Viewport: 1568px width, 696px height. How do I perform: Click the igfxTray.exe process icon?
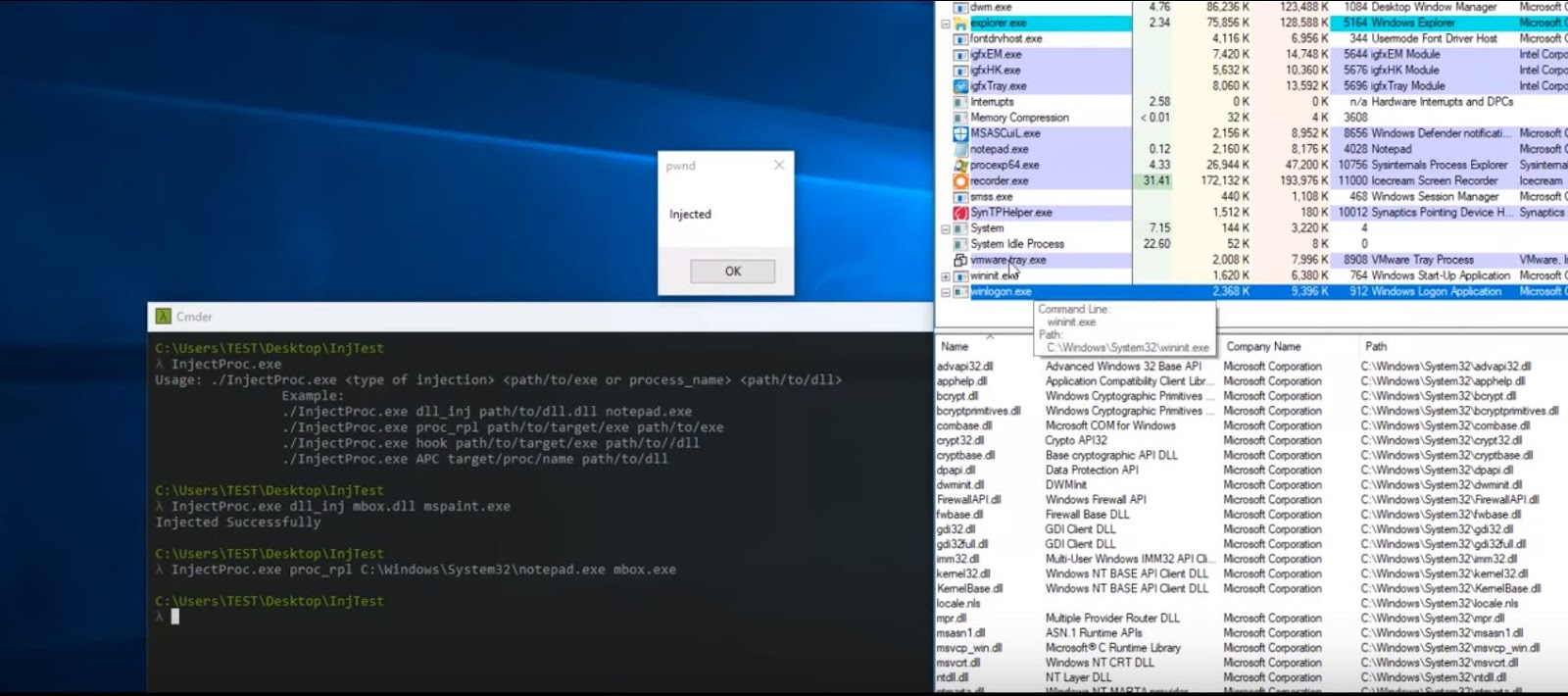click(x=961, y=85)
